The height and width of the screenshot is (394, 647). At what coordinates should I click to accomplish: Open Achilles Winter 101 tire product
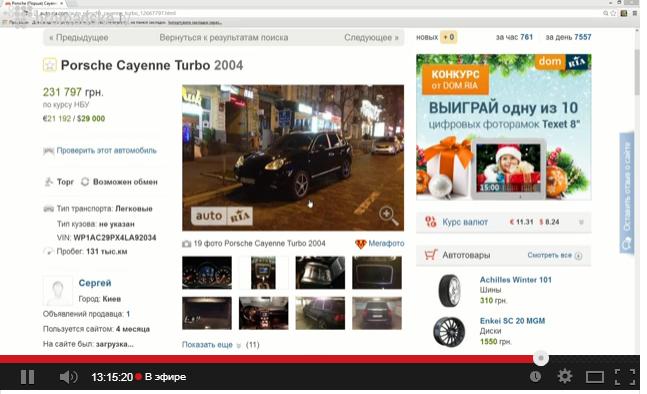(515, 280)
